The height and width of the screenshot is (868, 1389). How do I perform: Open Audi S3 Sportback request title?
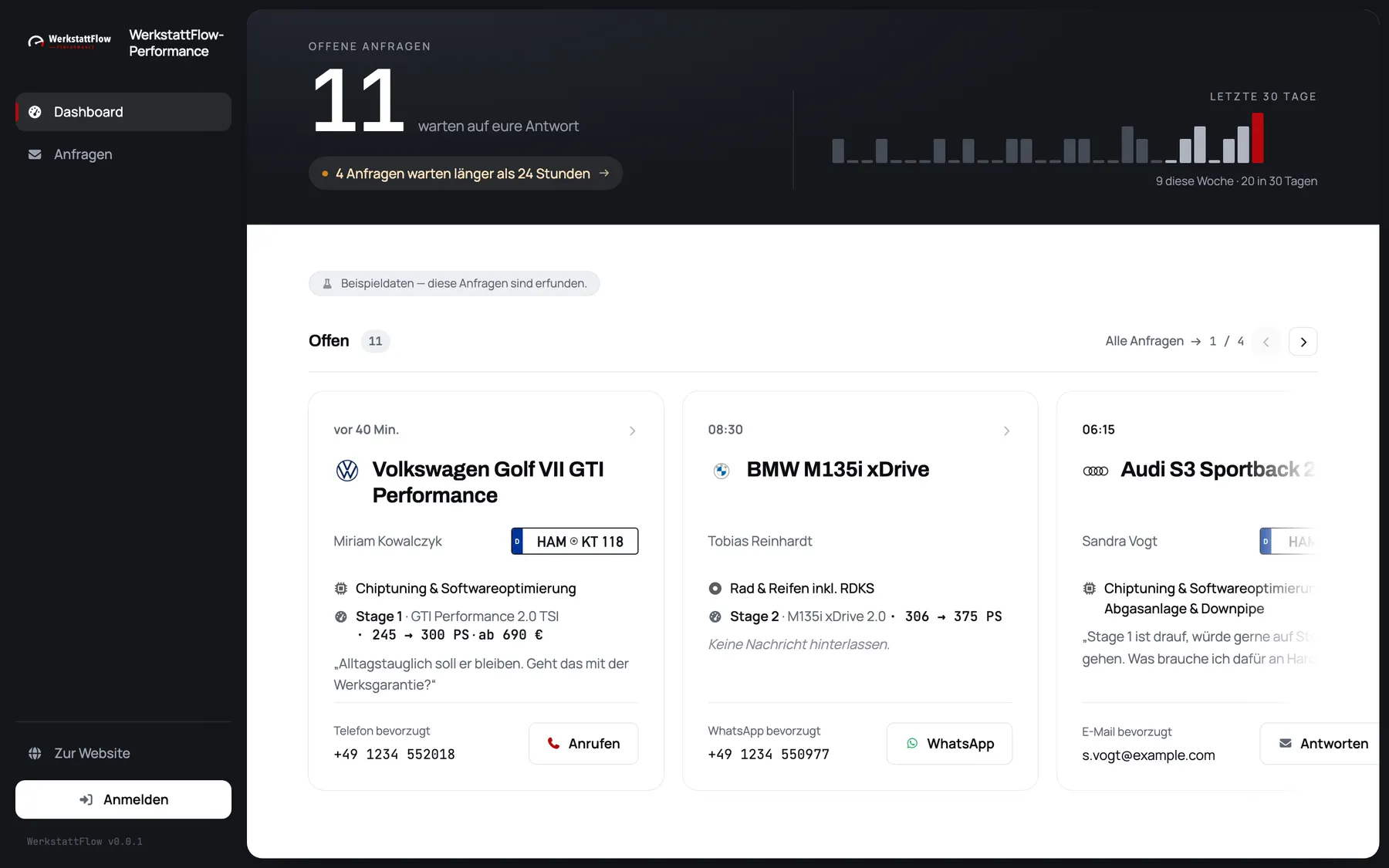(x=1217, y=469)
